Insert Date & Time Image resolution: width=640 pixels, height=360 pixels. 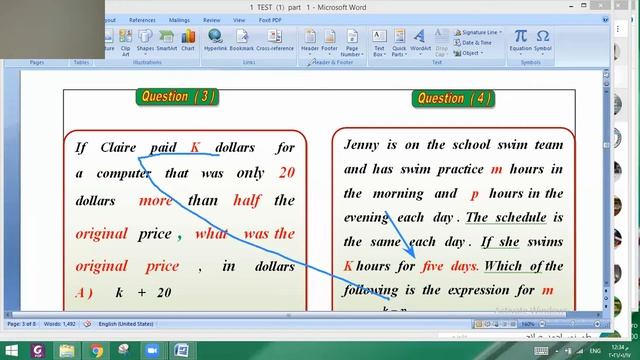coord(473,42)
